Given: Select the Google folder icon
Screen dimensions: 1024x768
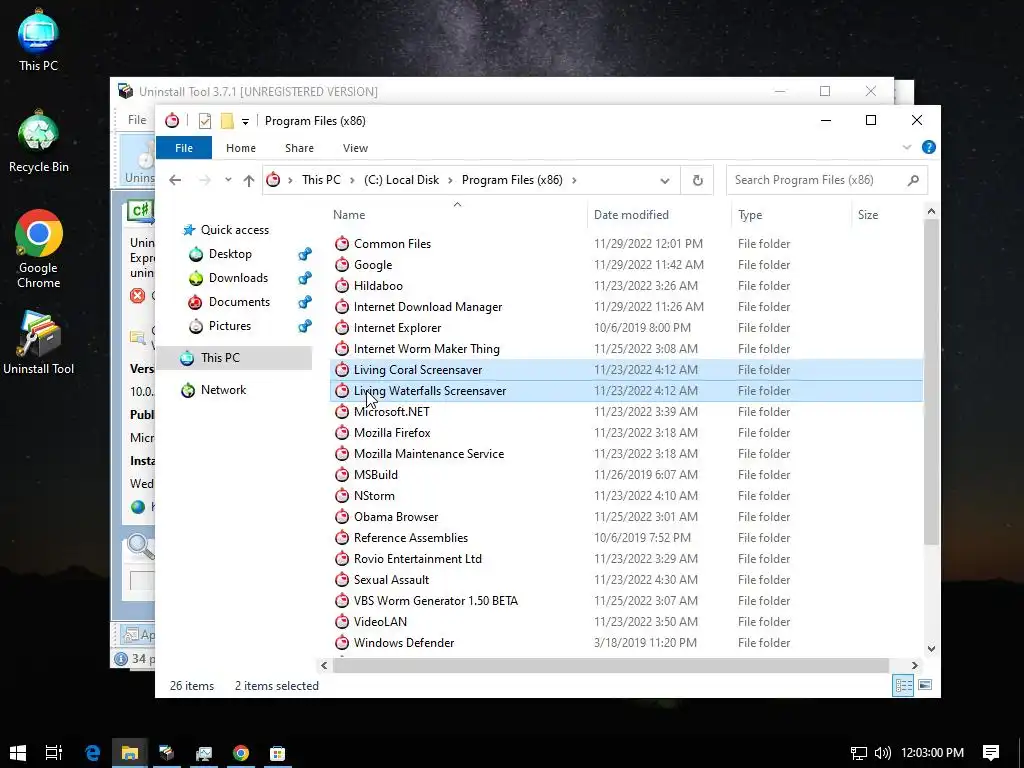Looking at the screenshot, I should pos(342,265).
